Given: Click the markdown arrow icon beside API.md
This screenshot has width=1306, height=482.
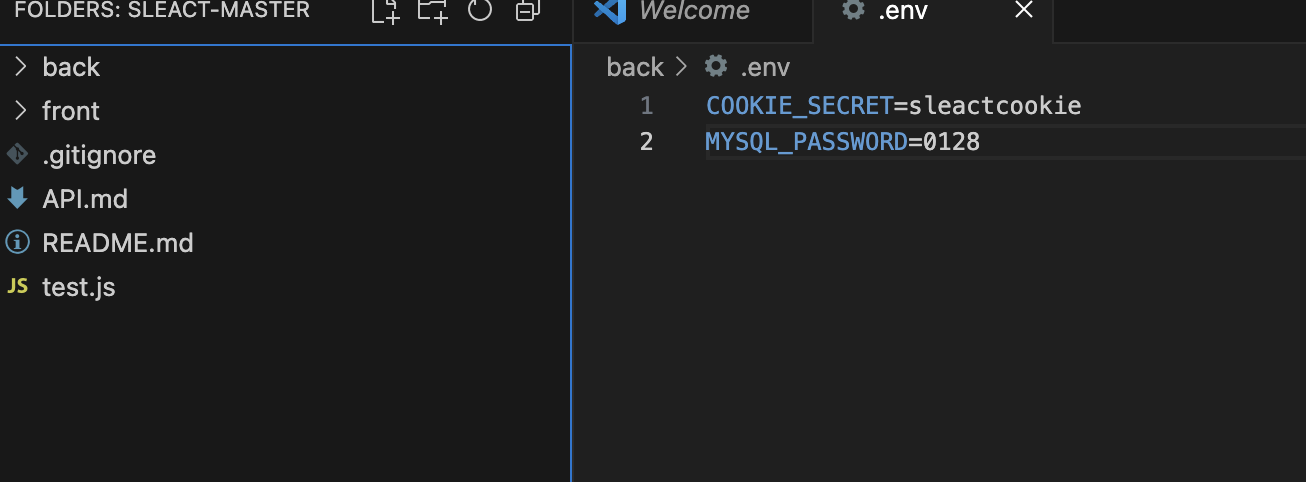Looking at the screenshot, I should point(17,198).
